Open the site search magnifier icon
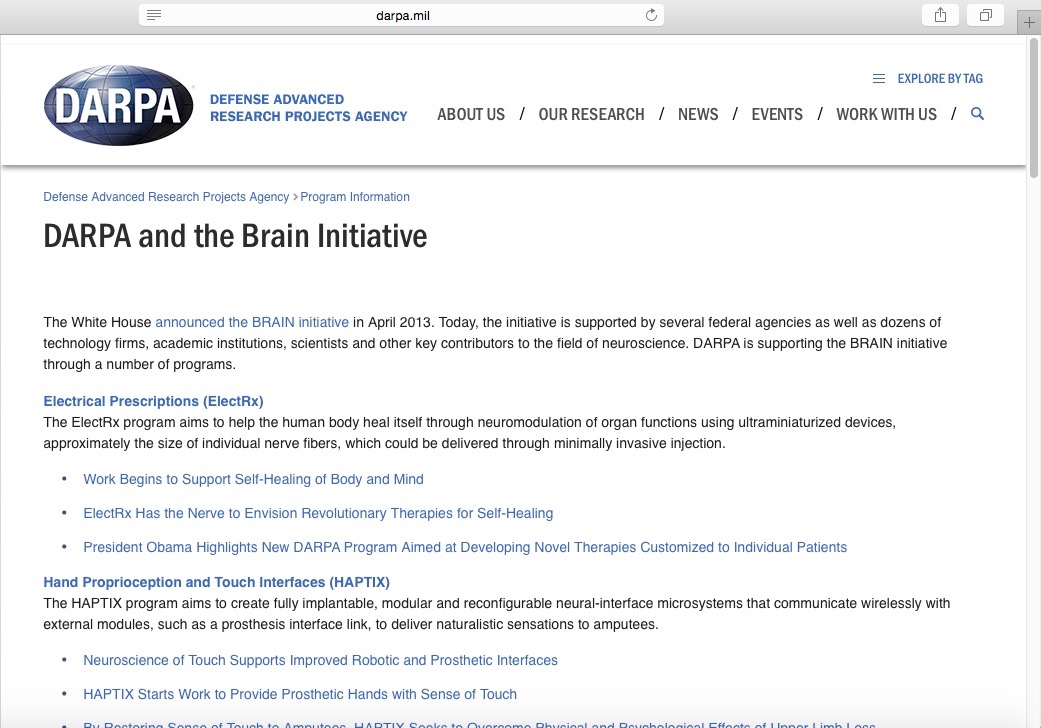Viewport: 1041px width, 728px height. [977, 114]
